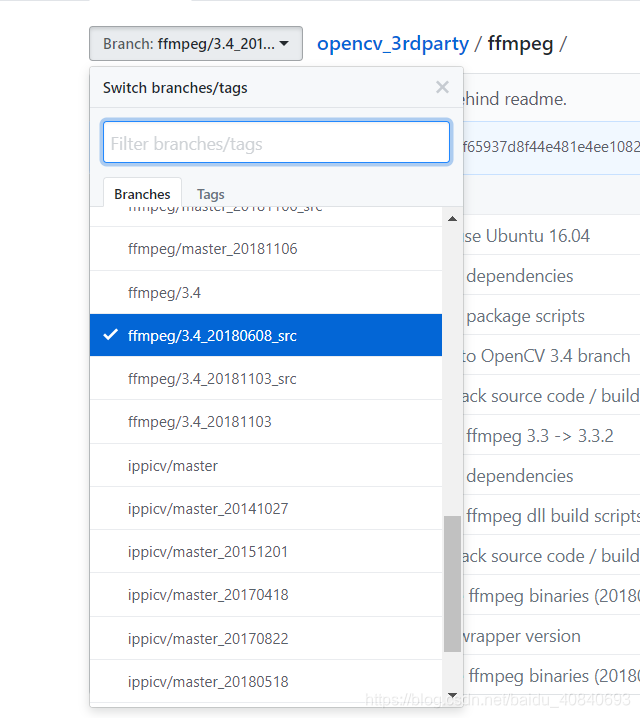Open the 'to OpenCV 3.4 branch' commit message
This screenshot has width=640, height=718.
point(546,356)
